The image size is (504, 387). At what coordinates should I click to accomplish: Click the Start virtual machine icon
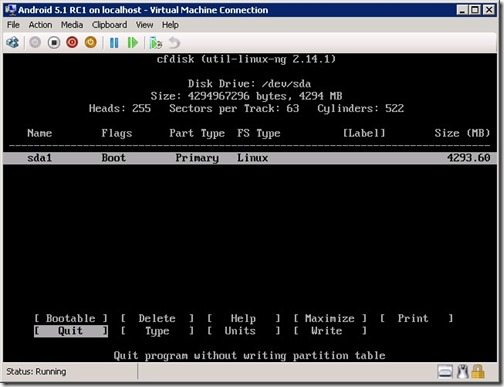pyautogui.click(x=35, y=43)
